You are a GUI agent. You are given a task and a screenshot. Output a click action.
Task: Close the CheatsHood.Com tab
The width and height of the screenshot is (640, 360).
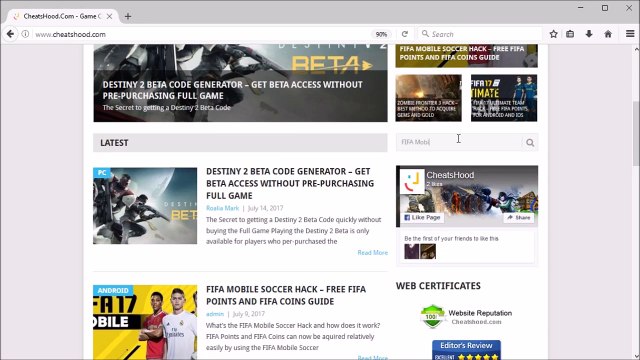[109, 16]
